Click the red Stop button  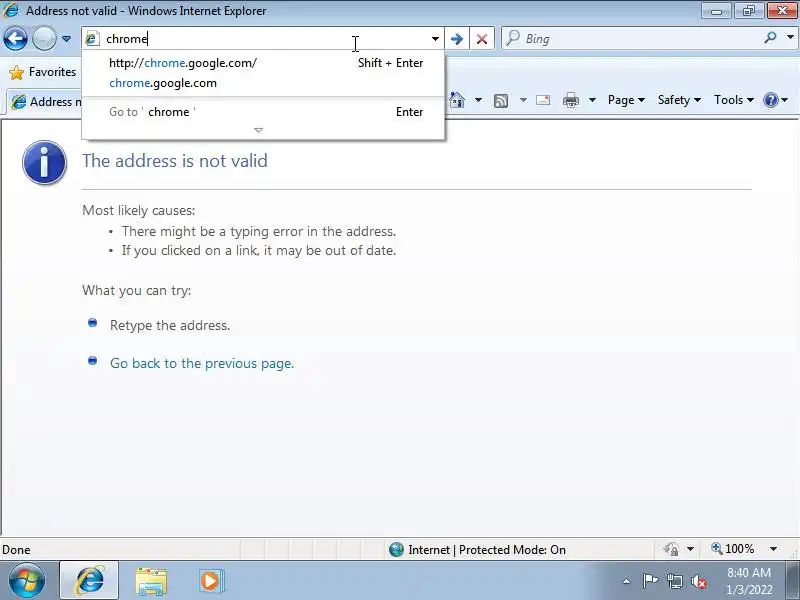click(482, 39)
